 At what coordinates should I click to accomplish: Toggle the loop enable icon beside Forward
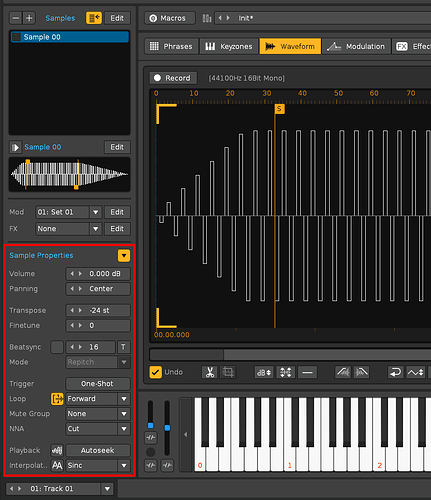click(x=57, y=399)
